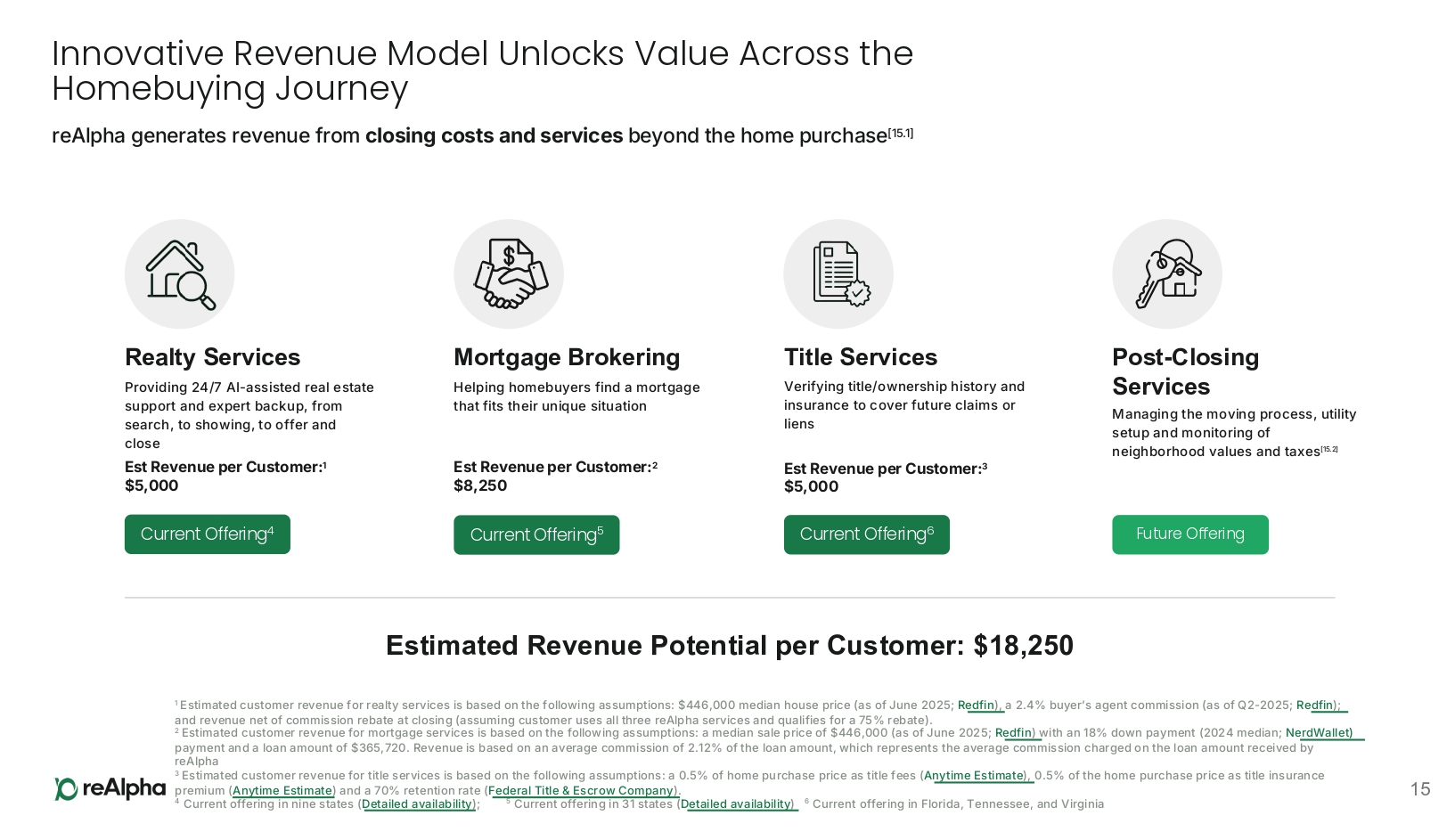This screenshot has width=1455, height=840.
Task: Click the Mortgage Brokering handshake icon
Action: [509, 274]
